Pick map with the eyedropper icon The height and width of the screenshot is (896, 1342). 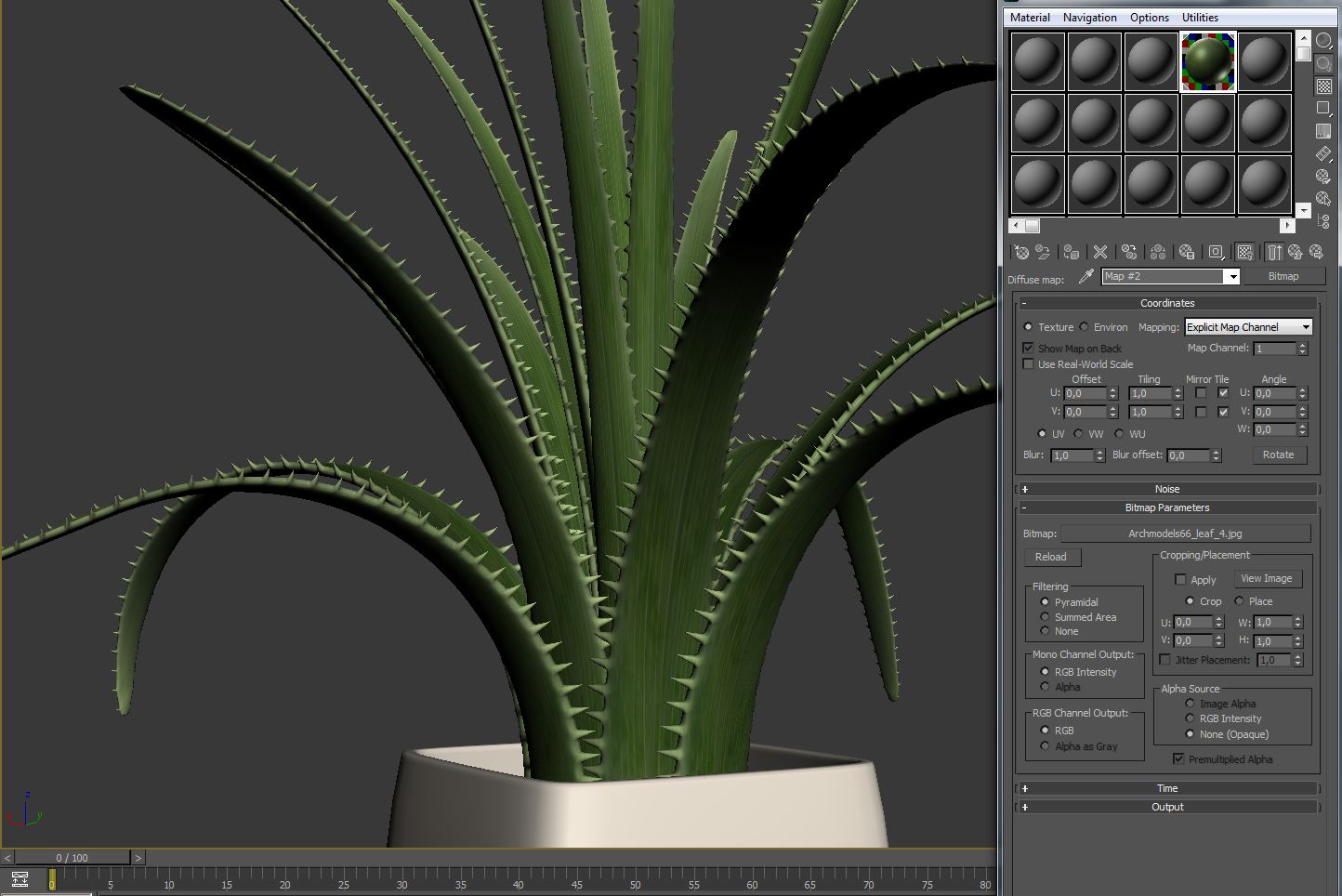coord(1085,276)
